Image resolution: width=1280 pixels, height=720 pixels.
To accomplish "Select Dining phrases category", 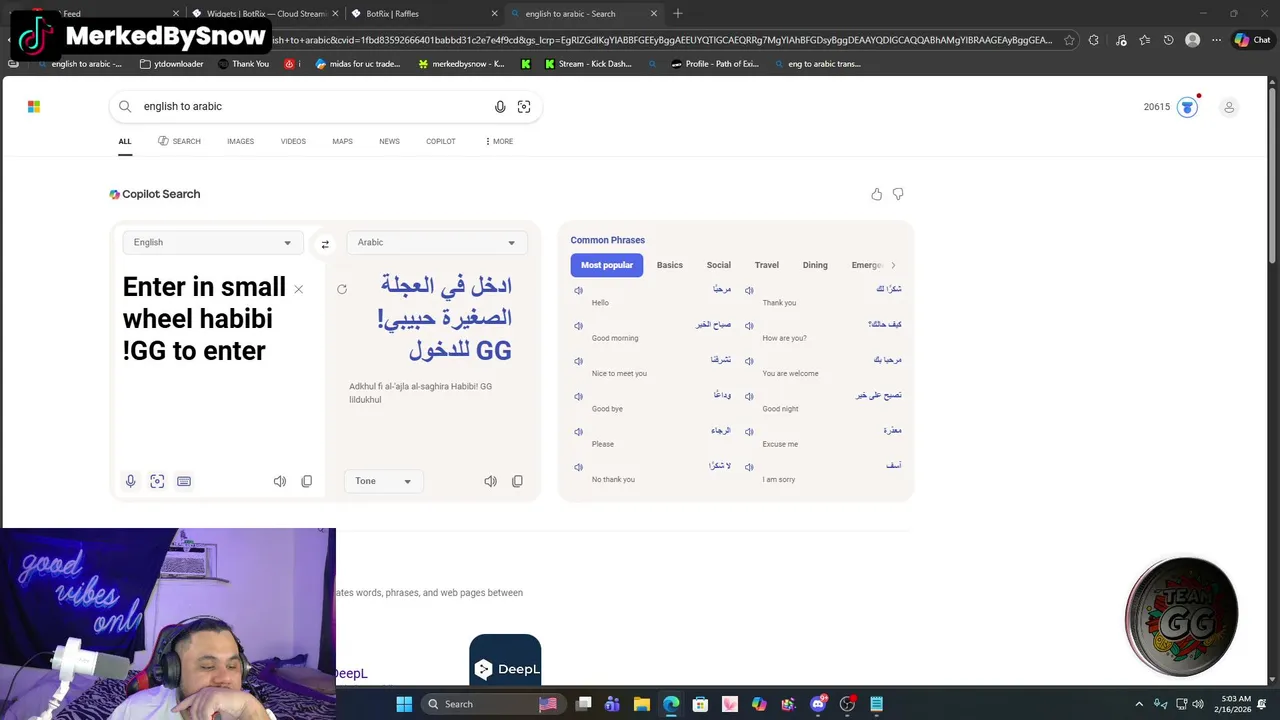I will [815, 265].
